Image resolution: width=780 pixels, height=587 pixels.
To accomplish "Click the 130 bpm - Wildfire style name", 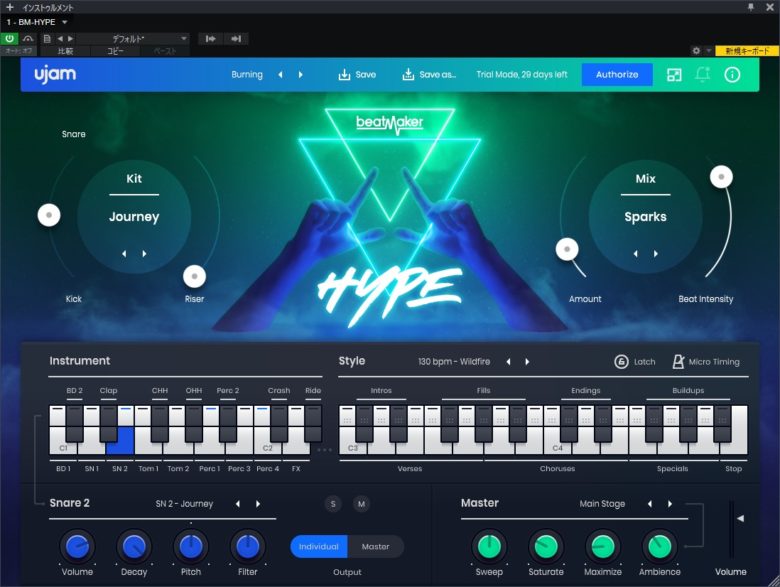I will tap(454, 362).
